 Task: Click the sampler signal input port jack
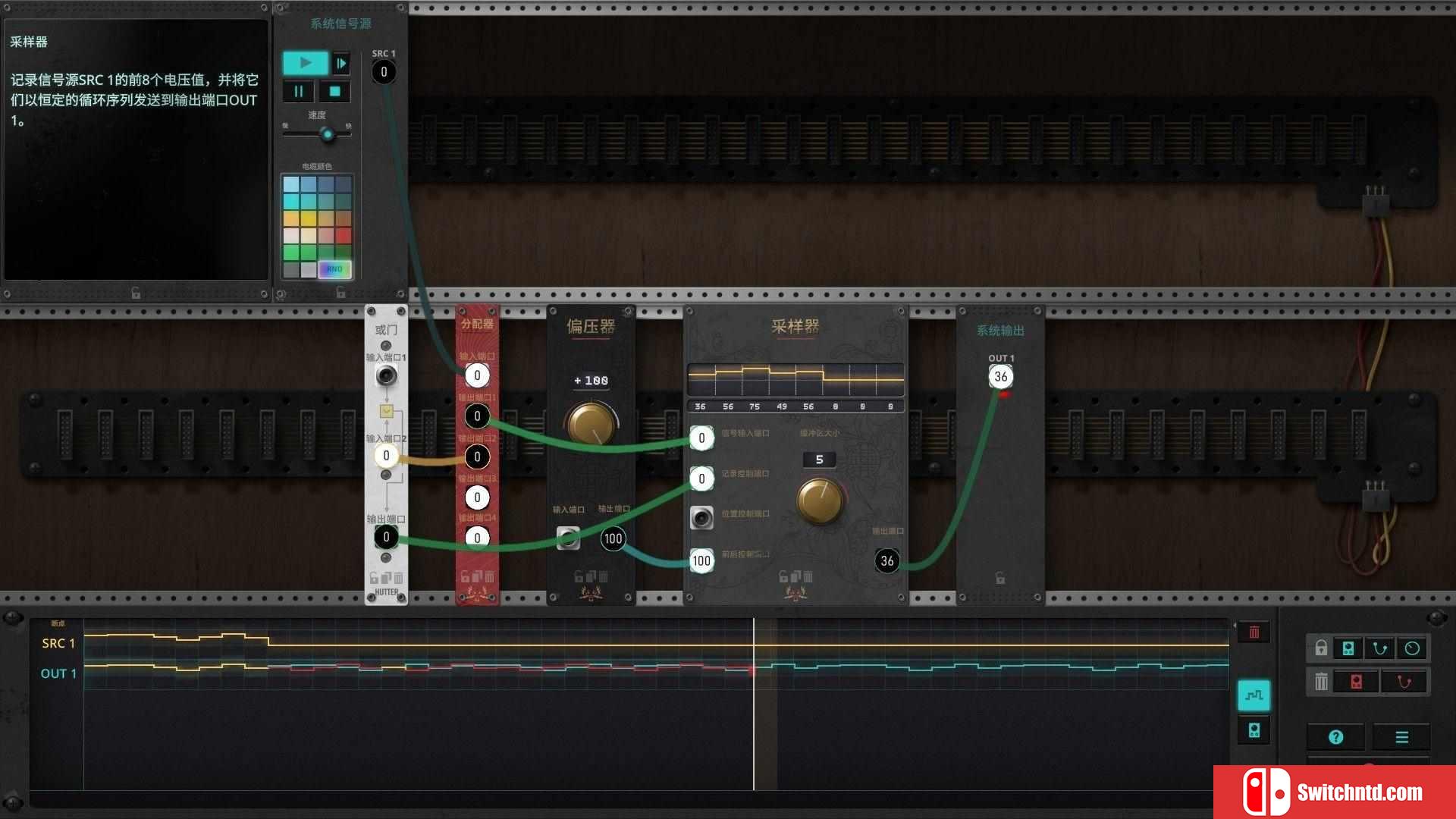(701, 438)
